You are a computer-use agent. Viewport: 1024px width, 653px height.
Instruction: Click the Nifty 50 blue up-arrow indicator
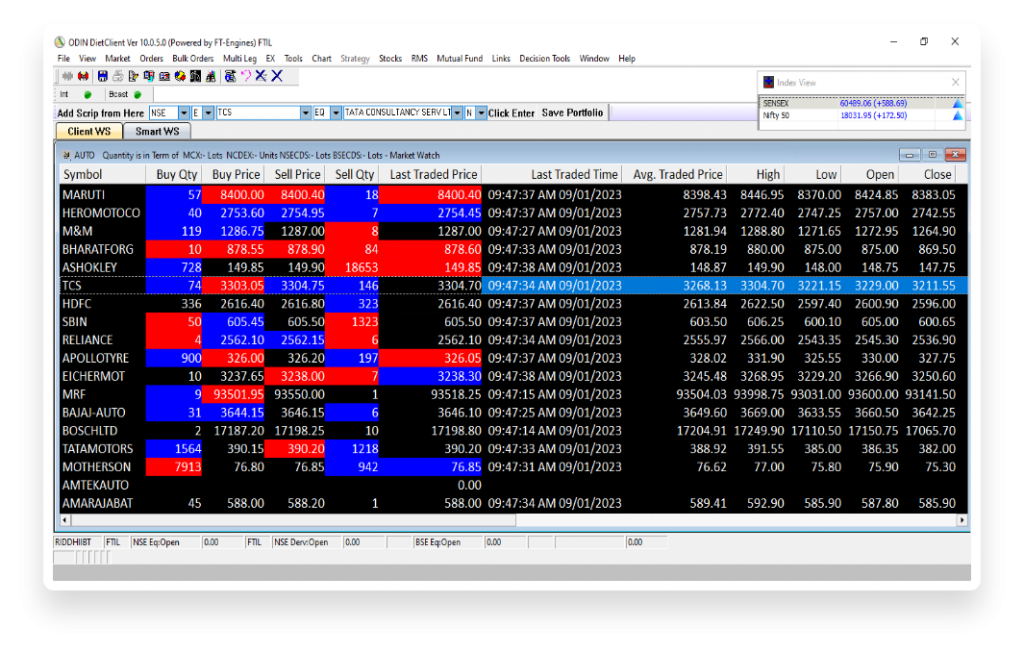(x=957, y=116)
